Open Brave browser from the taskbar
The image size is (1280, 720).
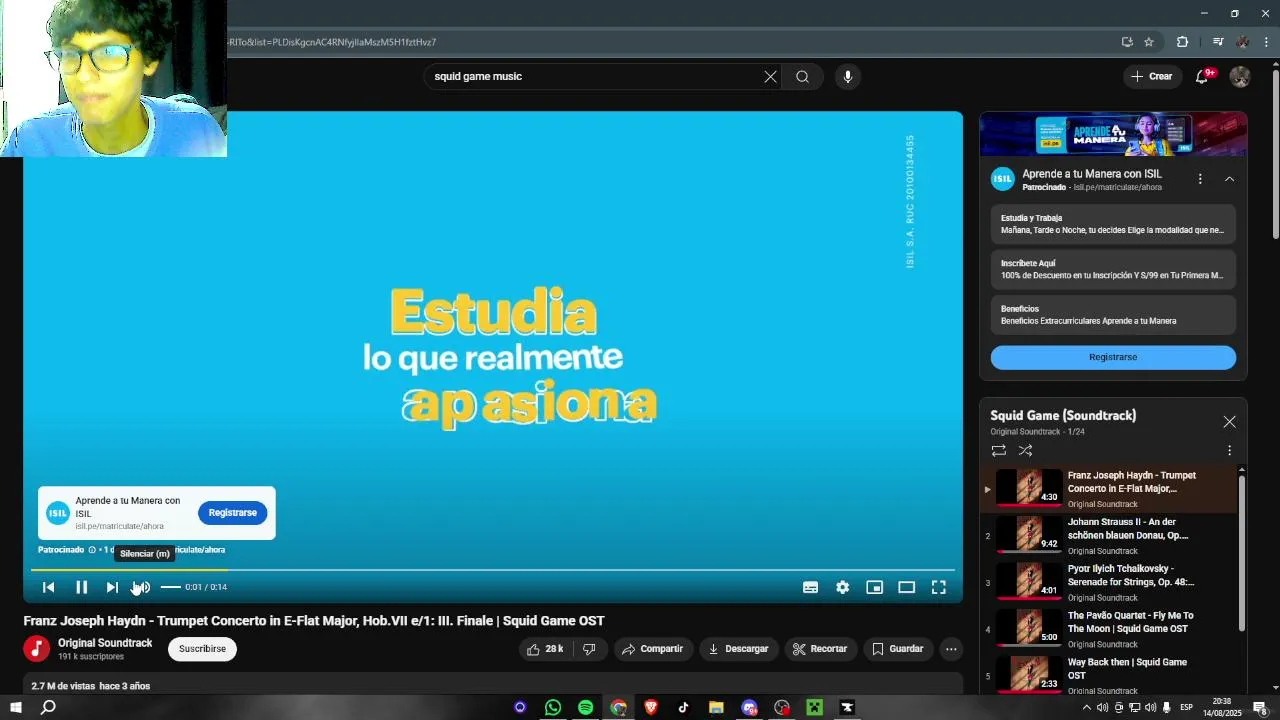[x=651, y=708]
